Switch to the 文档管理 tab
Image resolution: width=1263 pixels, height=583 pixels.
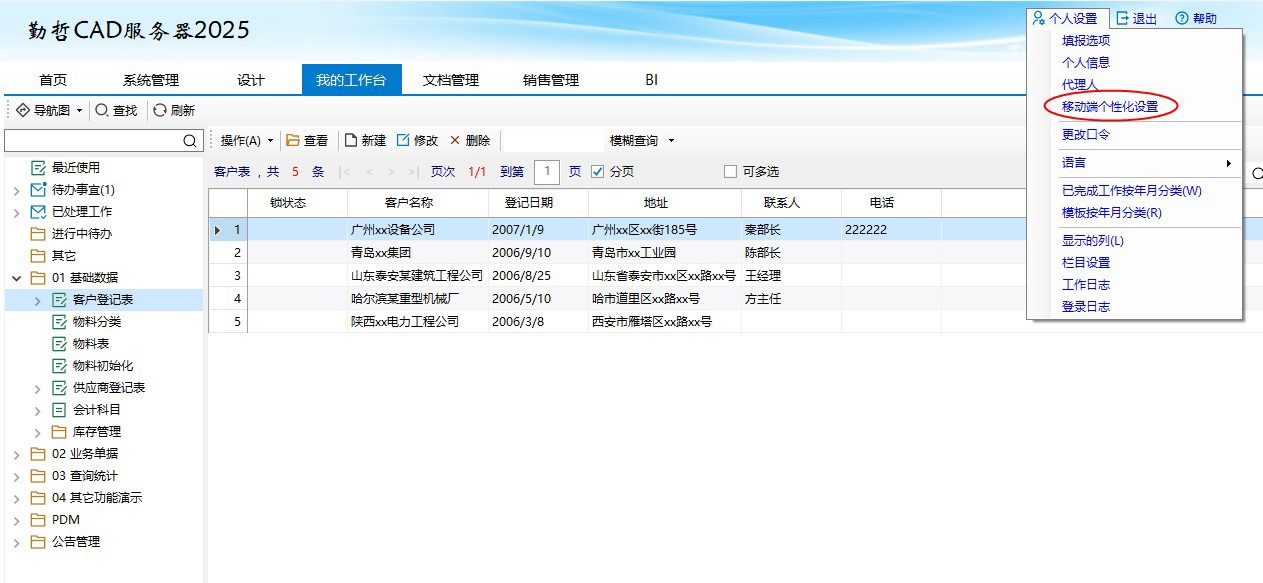(x=451, y=80)
